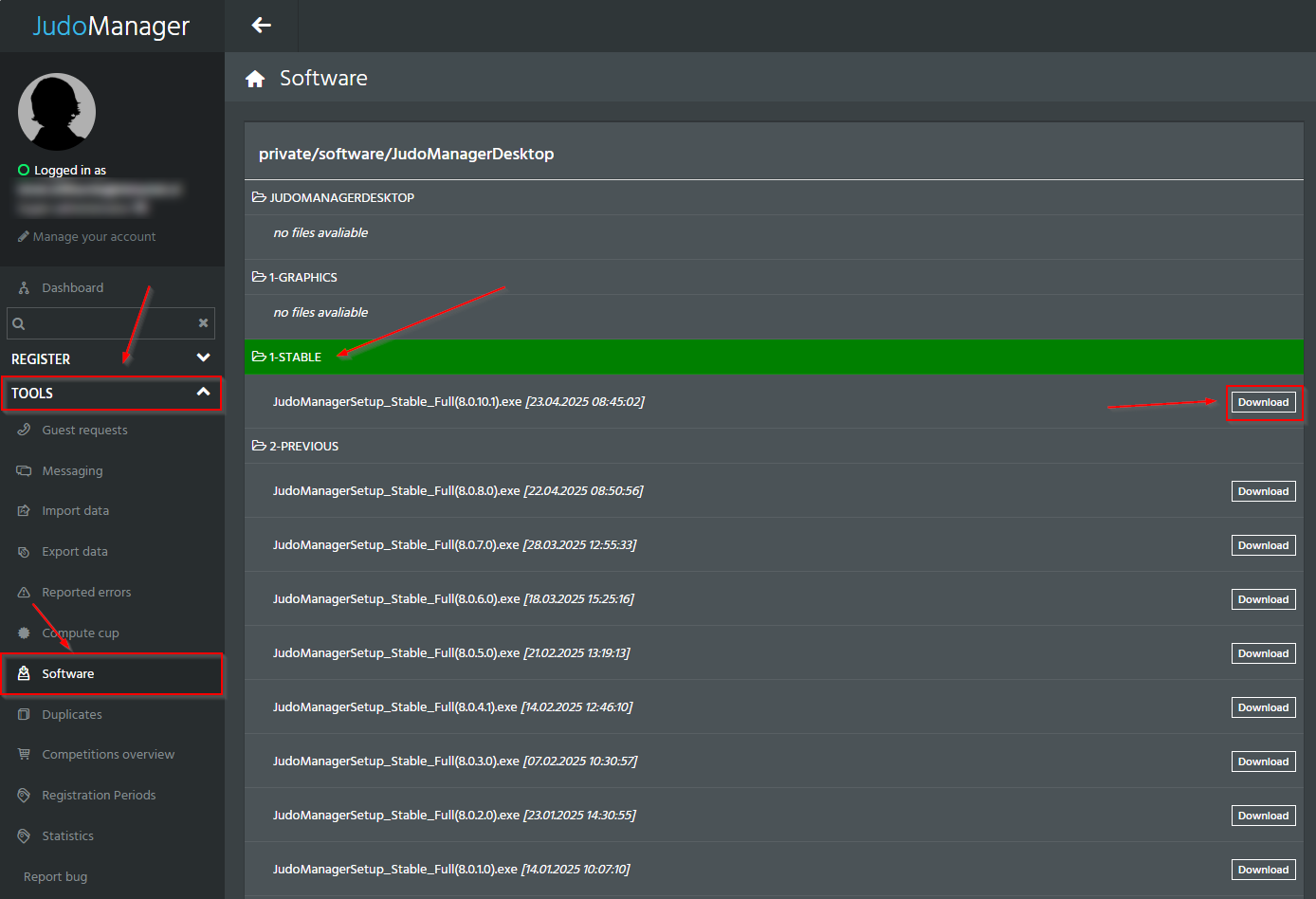Click the Messaging icon
The image size is (1316, 899).
24,470
